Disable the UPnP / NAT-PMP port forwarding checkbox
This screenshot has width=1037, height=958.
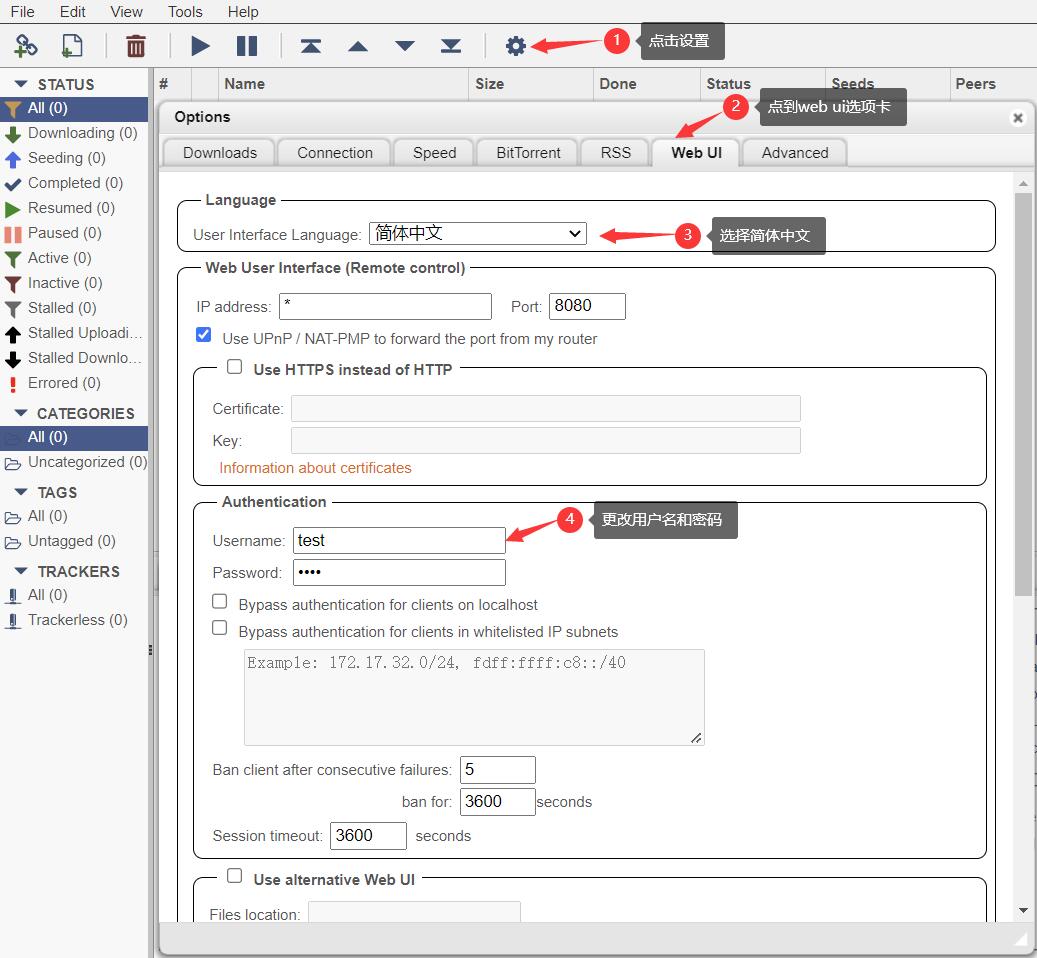pos(203,334)
